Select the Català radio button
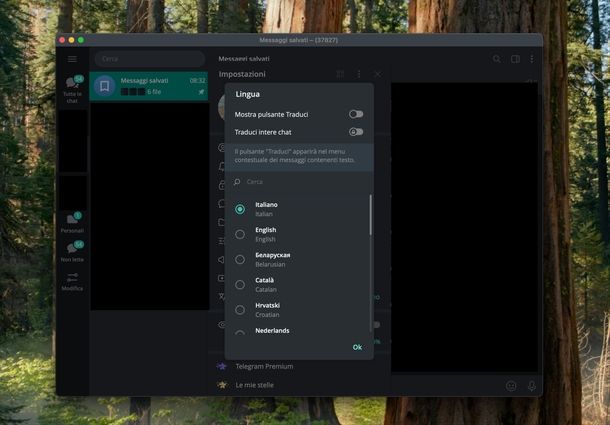 (240, 285)
